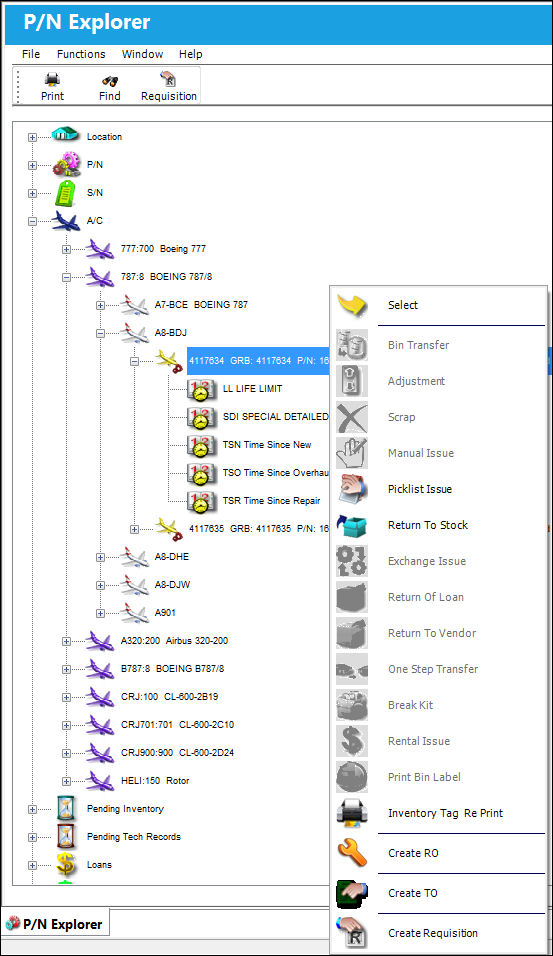553x956 pixels.
Task: Expand the CRJ900:900 CL-600-2D24 node
Action: click(66, 753)
